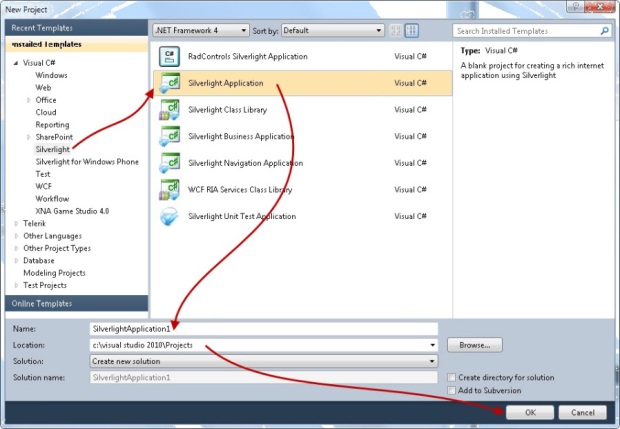This screenshot has height=429, width=620.
Task: Select Windows under Visual C#
Action: pos(51,75)
